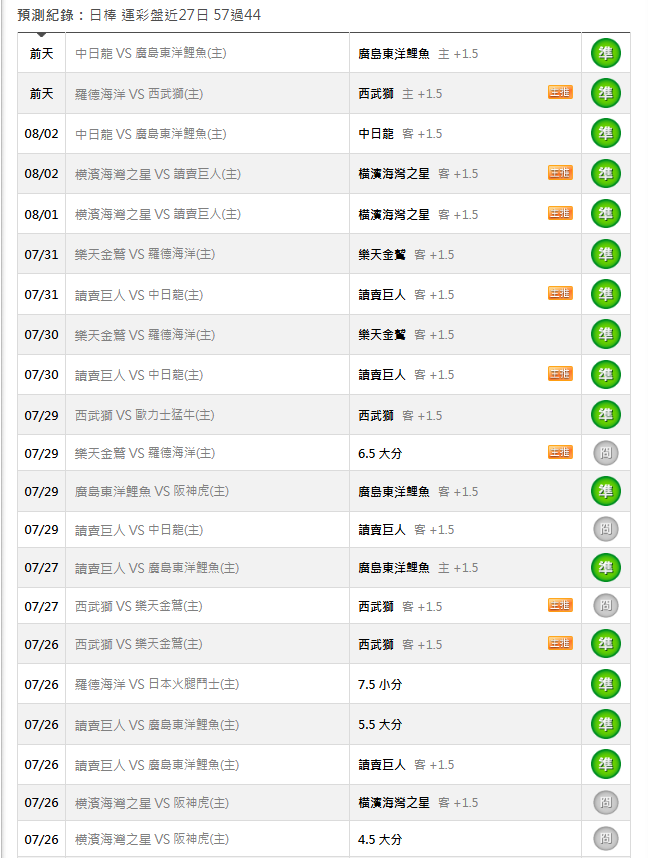Click 主推 badge in 07/30 讀賣巨人 row

point(560,374)
